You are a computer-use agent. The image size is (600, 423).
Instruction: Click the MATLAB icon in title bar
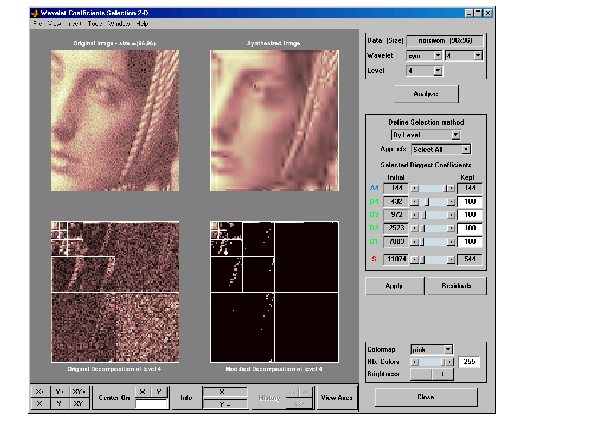pyautogui.click(x=35, y=13)
